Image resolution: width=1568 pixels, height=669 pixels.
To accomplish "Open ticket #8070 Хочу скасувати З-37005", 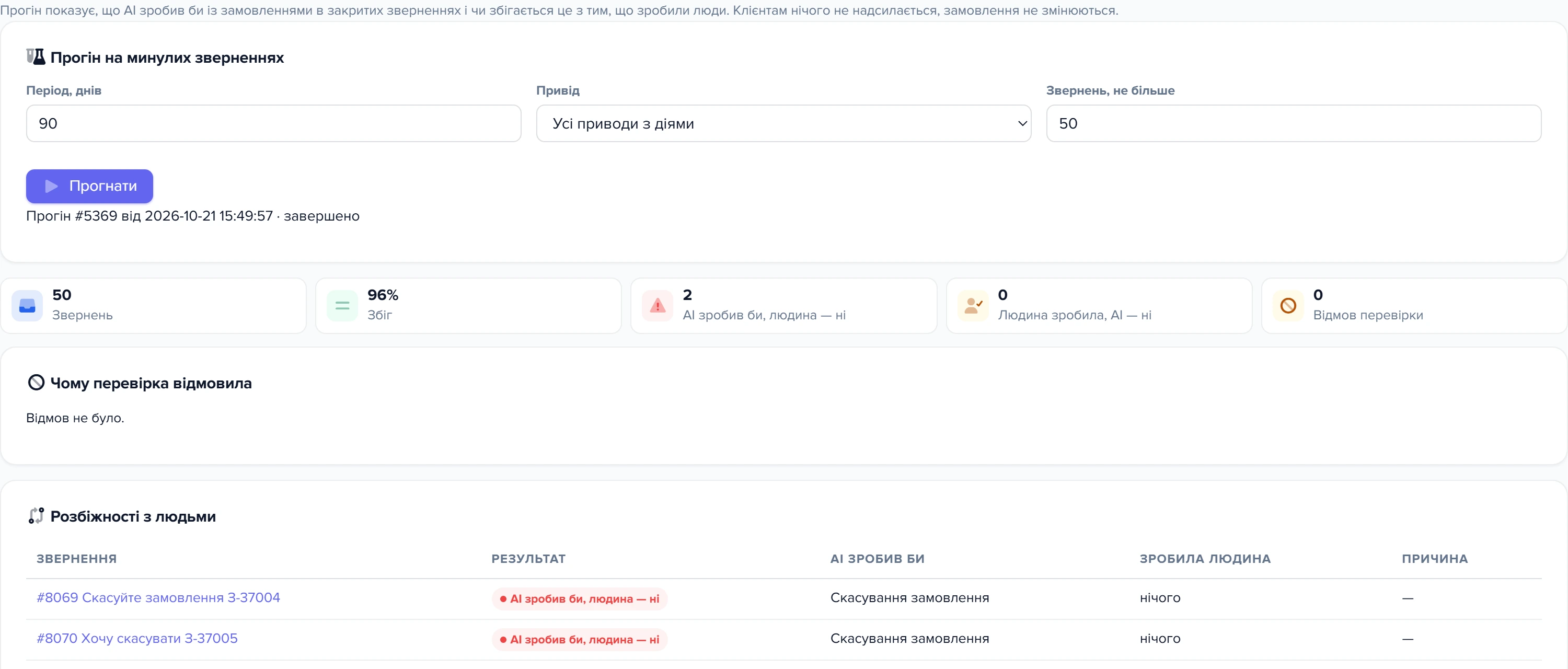I will tap(137, 639).
